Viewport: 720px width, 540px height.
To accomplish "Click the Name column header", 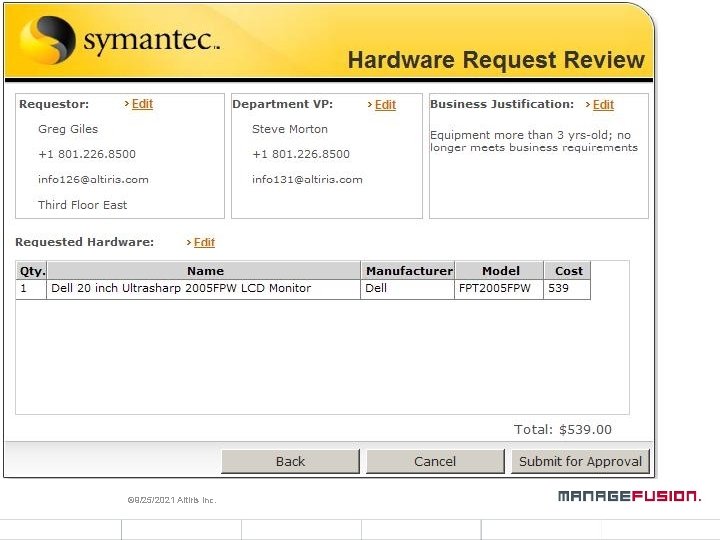I will [204, 271].
